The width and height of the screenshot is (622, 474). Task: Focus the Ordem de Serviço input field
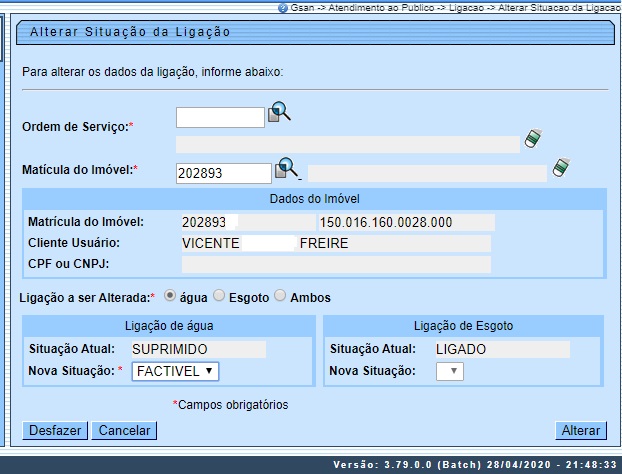click(x=220, y=118)
